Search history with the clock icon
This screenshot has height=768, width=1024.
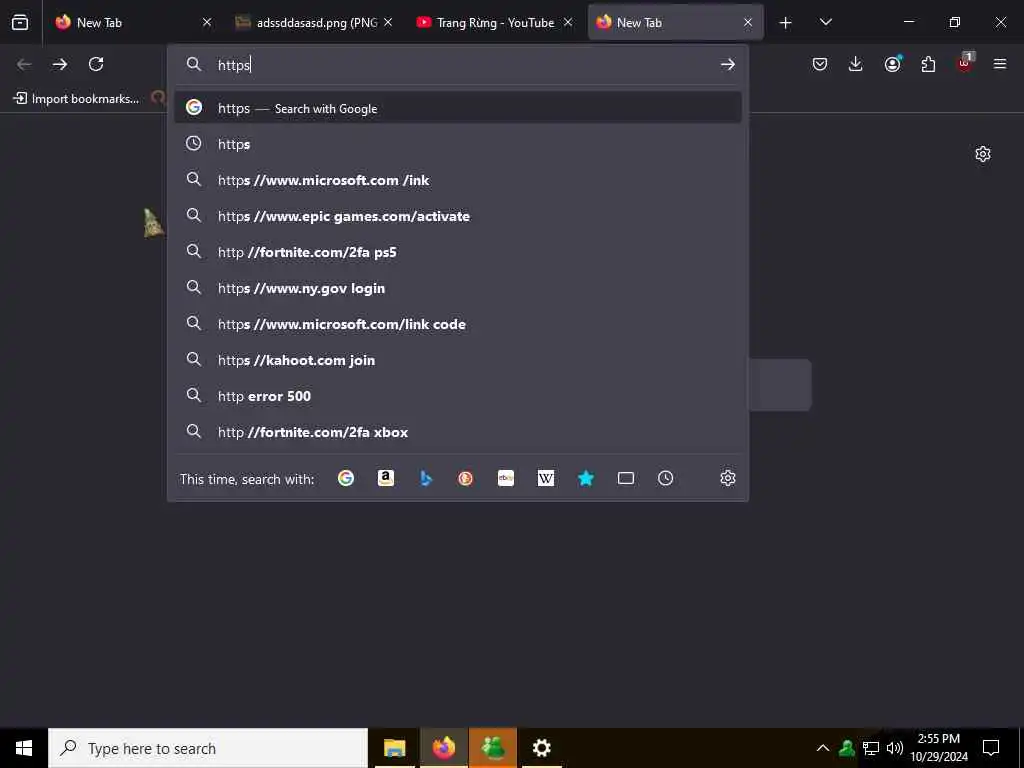tap(665, 478)
